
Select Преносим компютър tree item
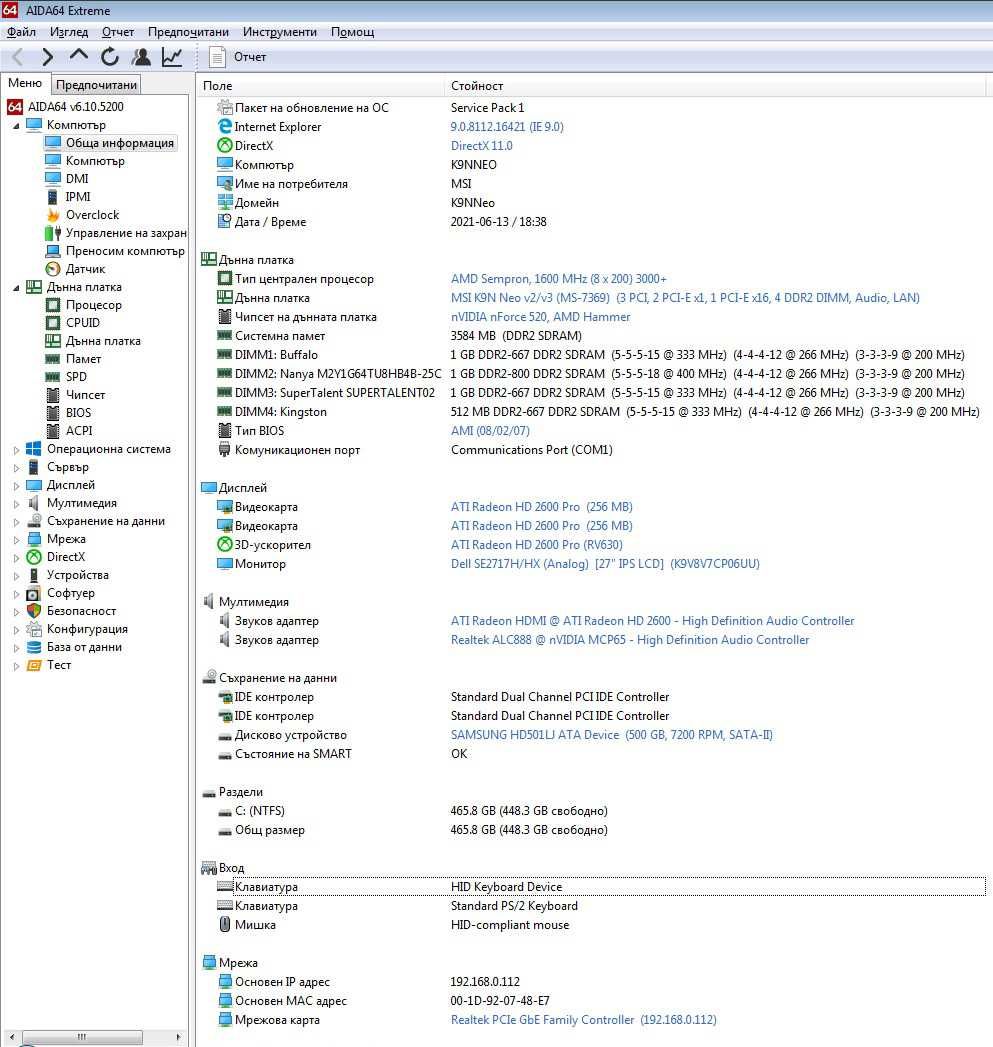[125, 251]
